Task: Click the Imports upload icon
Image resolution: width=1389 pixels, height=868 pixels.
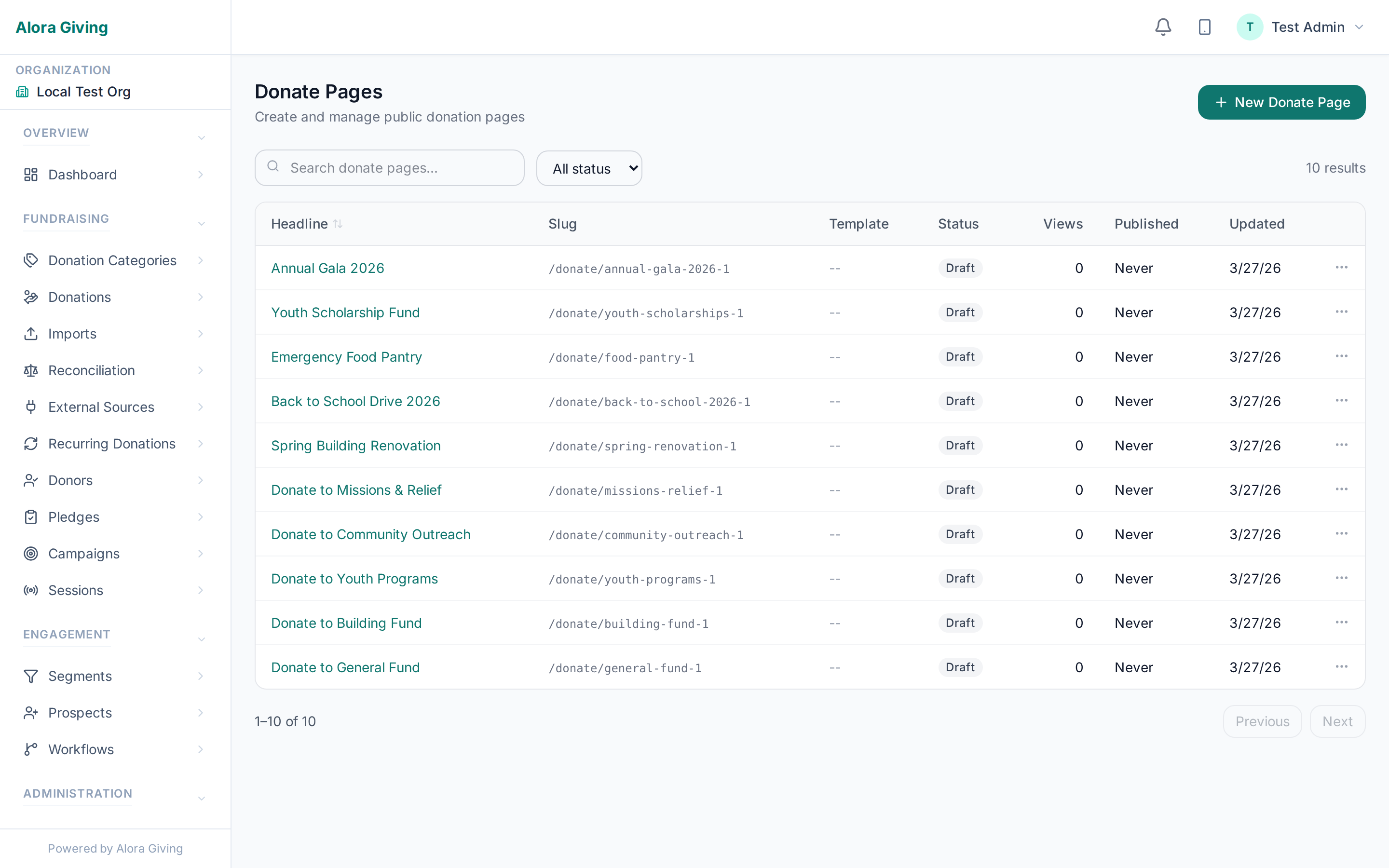Action: point(30,334)
